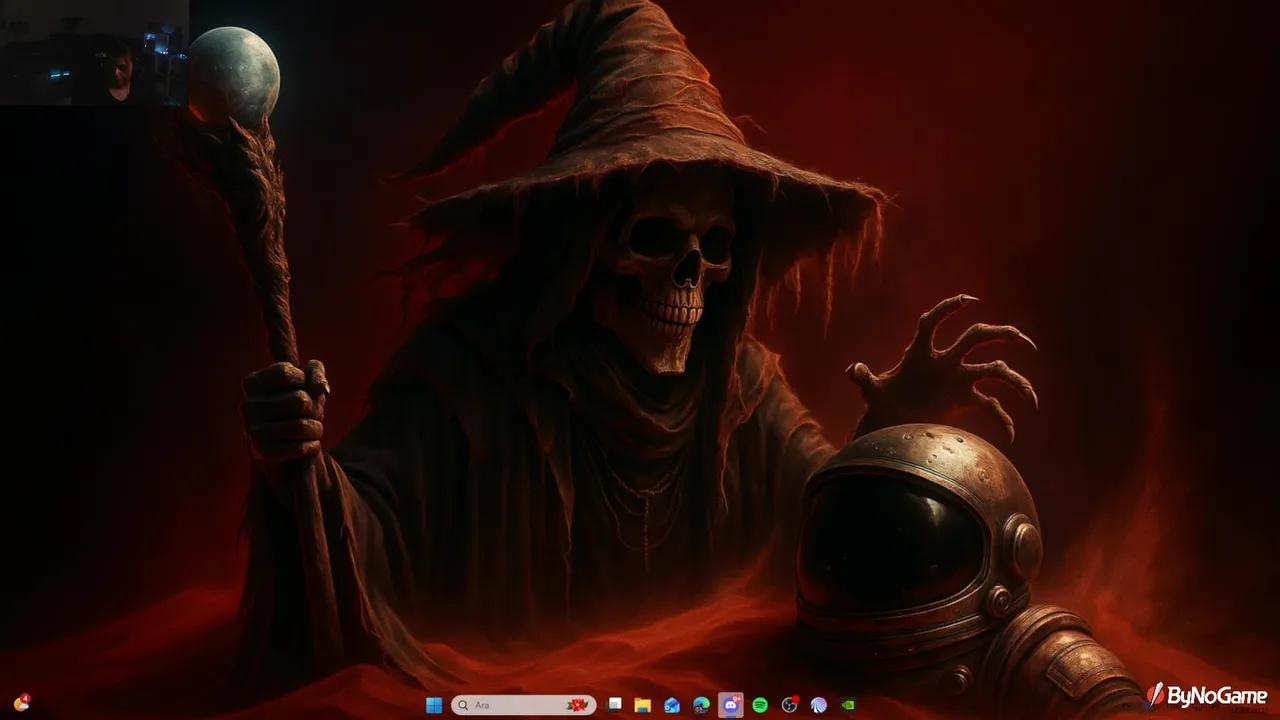Switch to Discord in taskbar

pyautogui.click(x=731, y=705)
